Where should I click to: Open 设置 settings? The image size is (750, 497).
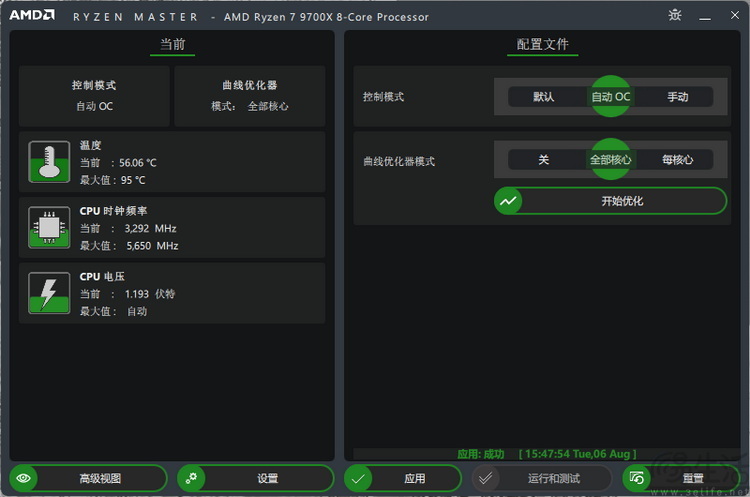pyautogui.click(x=255, y=478)
